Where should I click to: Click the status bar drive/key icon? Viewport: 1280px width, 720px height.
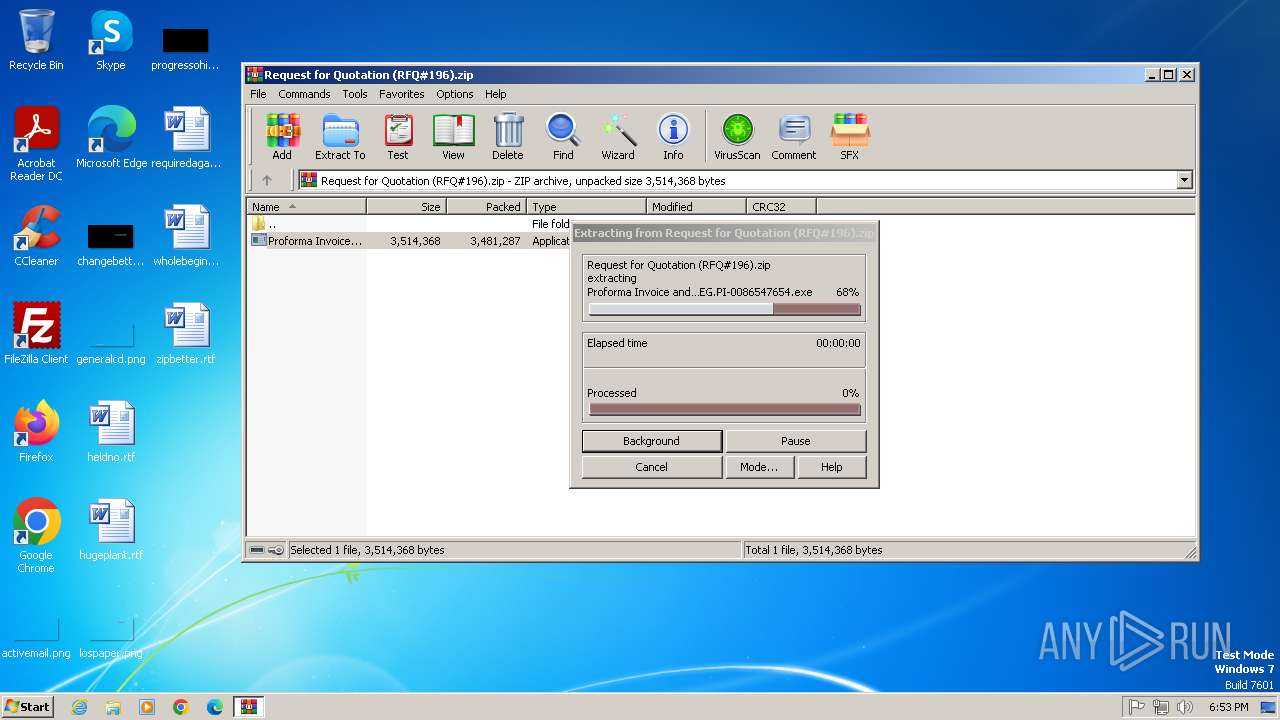(267, 550)
